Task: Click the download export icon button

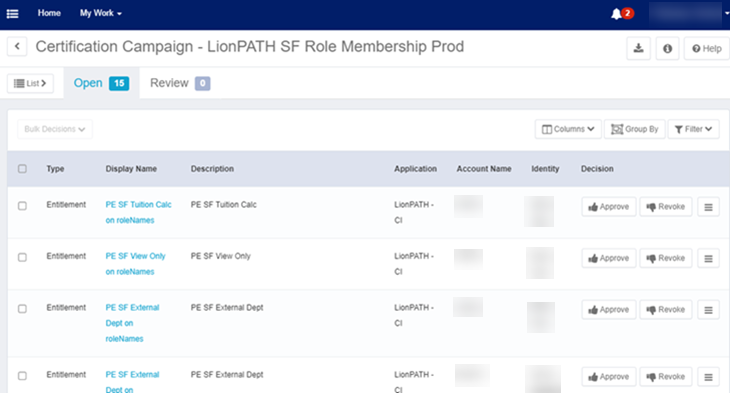Action: [x=639, y=48]
